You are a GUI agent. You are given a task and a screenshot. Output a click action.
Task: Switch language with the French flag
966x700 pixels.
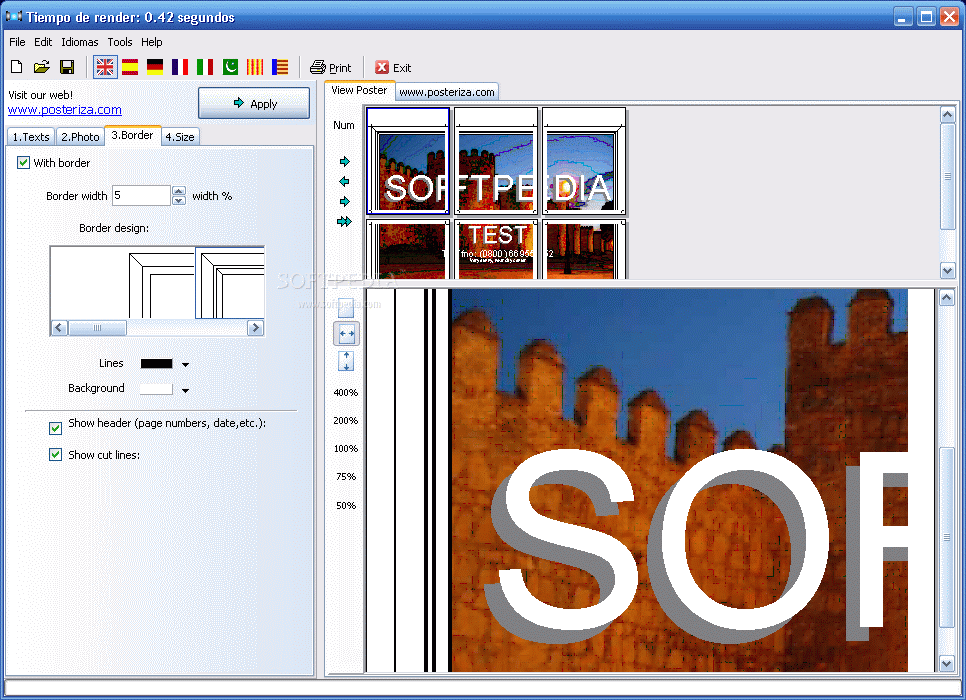coord(180,67)
